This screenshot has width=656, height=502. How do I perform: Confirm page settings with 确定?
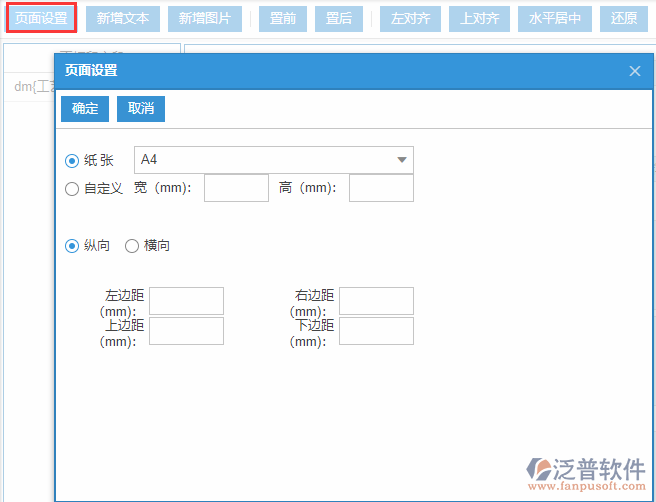(x=85, y=109)
